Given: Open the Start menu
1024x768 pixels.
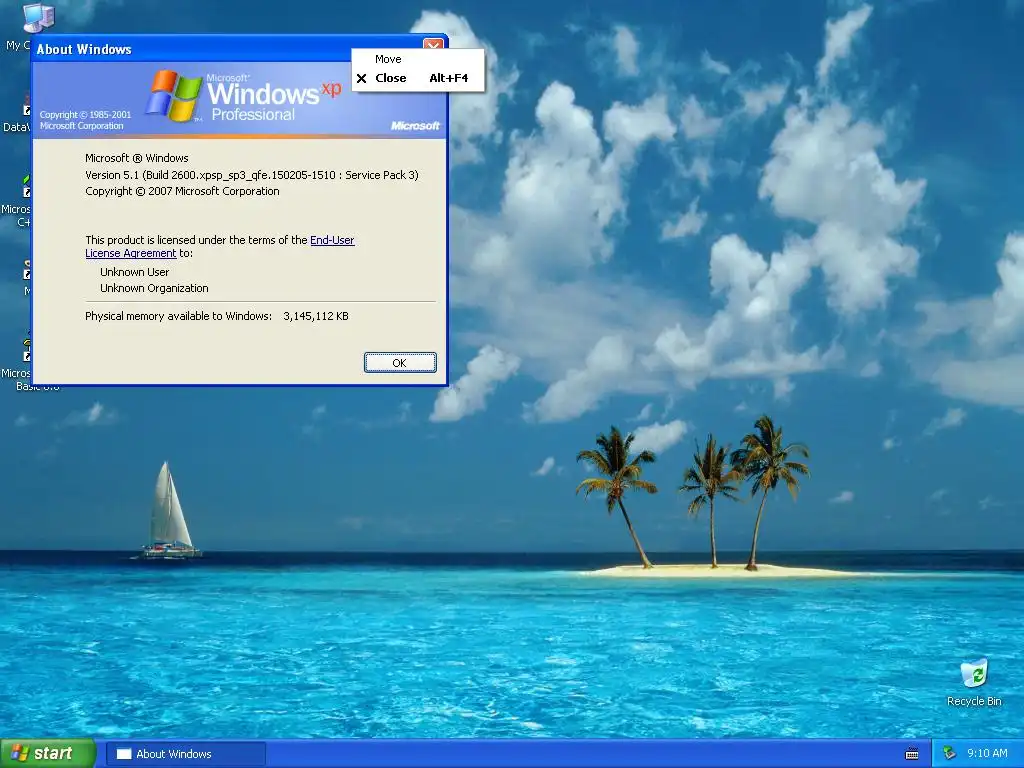Looking at the screenshot, I should coord(47,754).
